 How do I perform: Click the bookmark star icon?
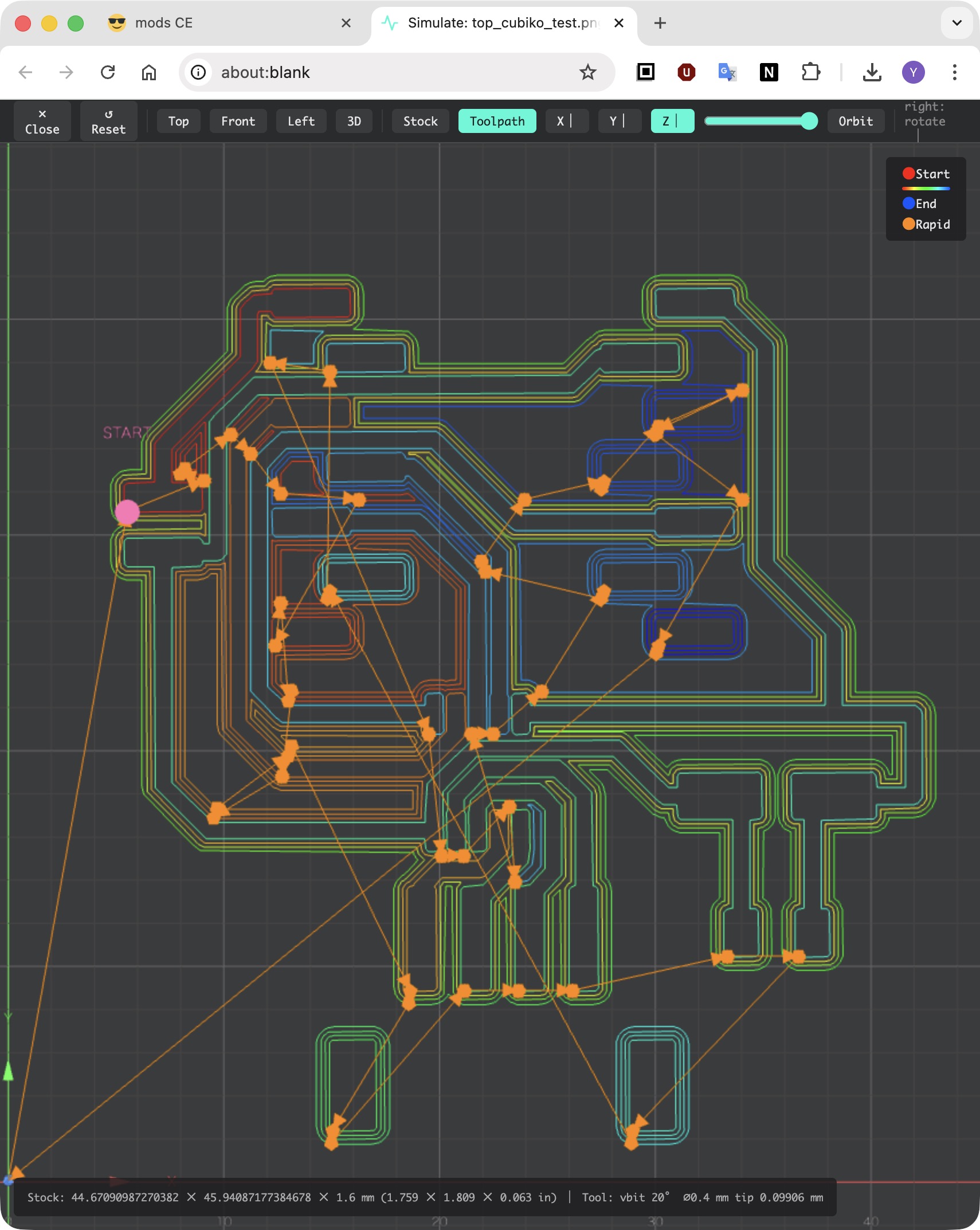pos(587,72)
